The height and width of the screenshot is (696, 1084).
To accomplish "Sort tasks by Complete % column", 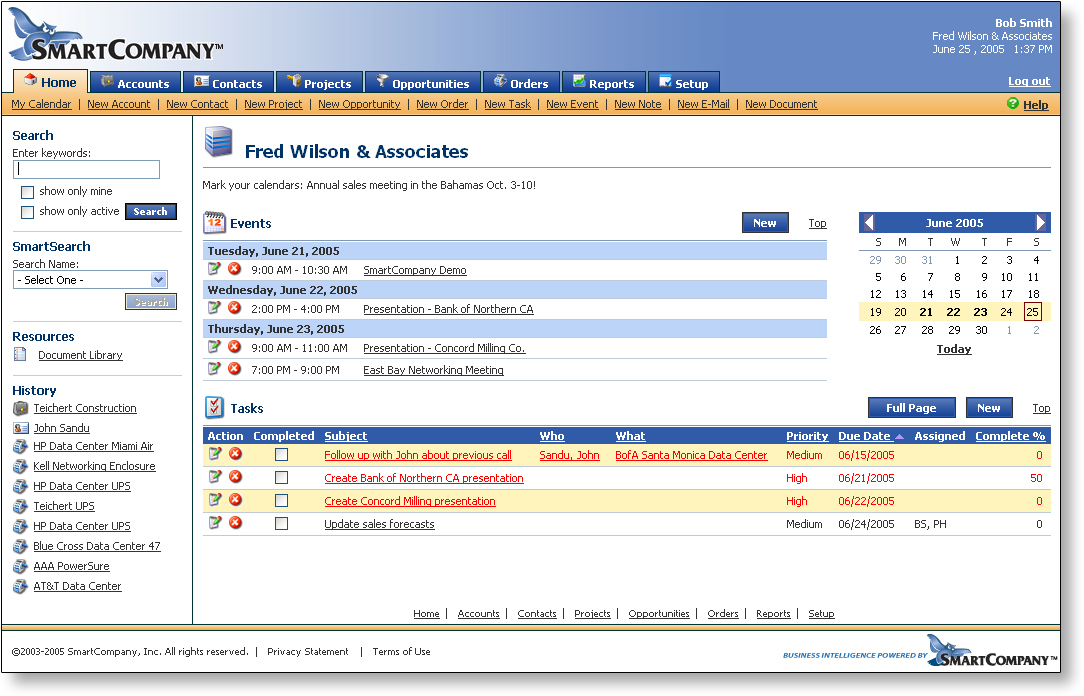I will click(1010, 436).
